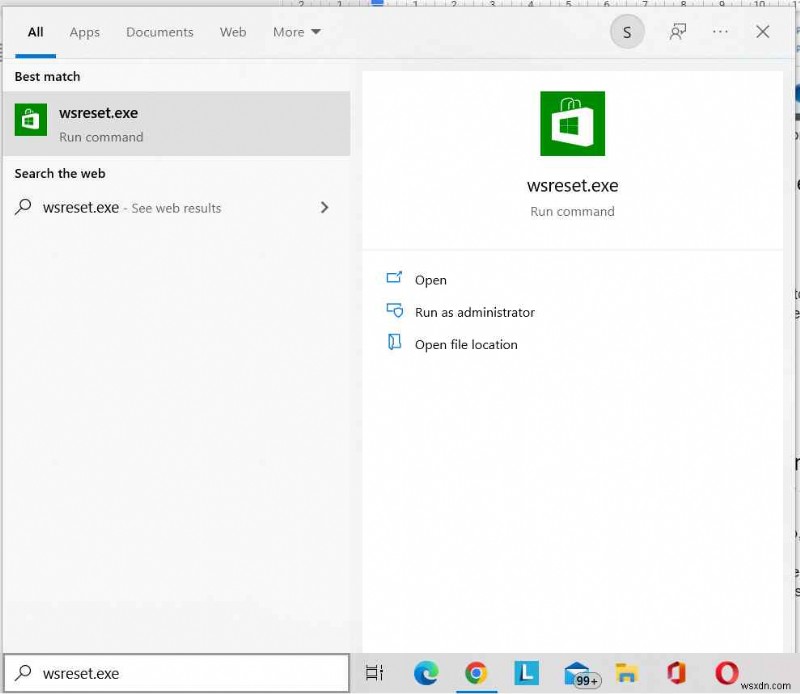Open Opera browser from the taskbar
The image size is (800, 694).
click(x=727, y=673)
